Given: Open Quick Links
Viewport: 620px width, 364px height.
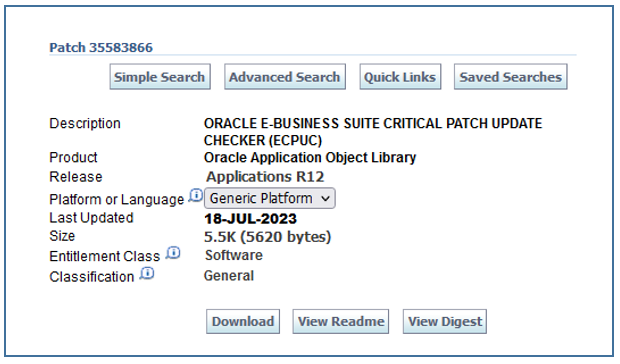Looking at the screenshot, I should coord(400,77).
